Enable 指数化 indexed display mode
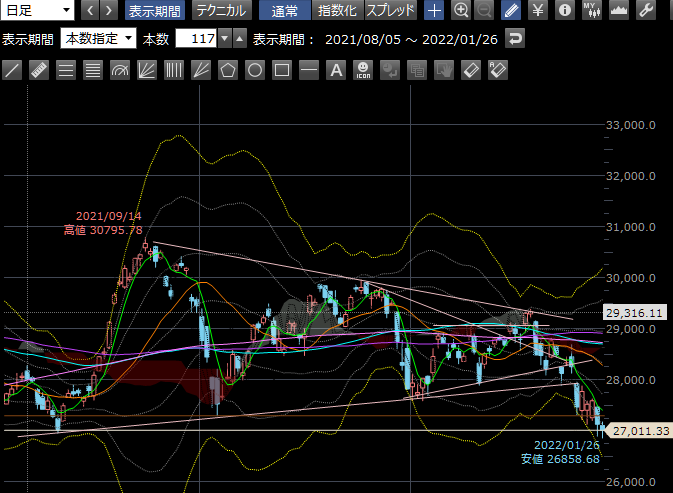673x493 pixels. pyautogui.click(x=337, y=11)
